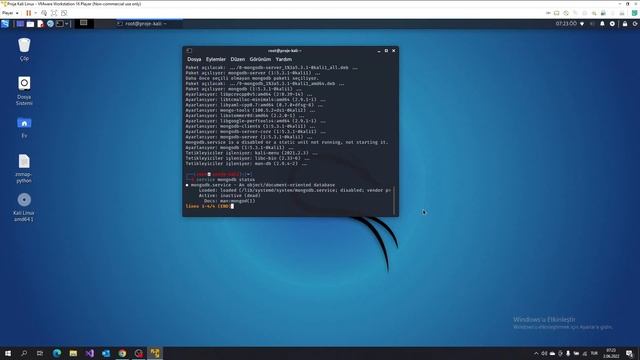Open the Player menu in VMware
The width and height of the screenshot is (640, 360).
[10, 13]
